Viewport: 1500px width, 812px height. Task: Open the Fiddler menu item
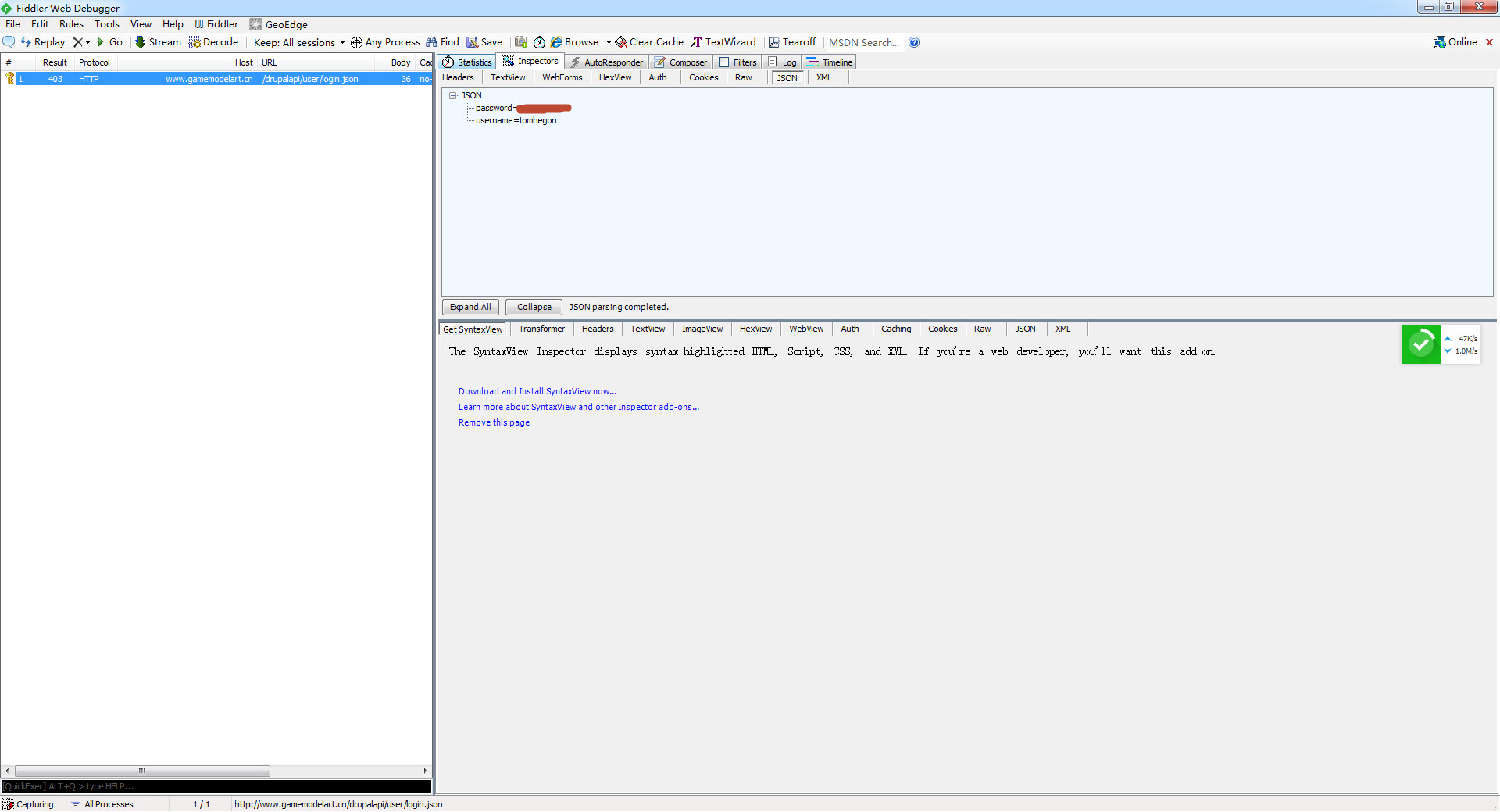point(216,24)
